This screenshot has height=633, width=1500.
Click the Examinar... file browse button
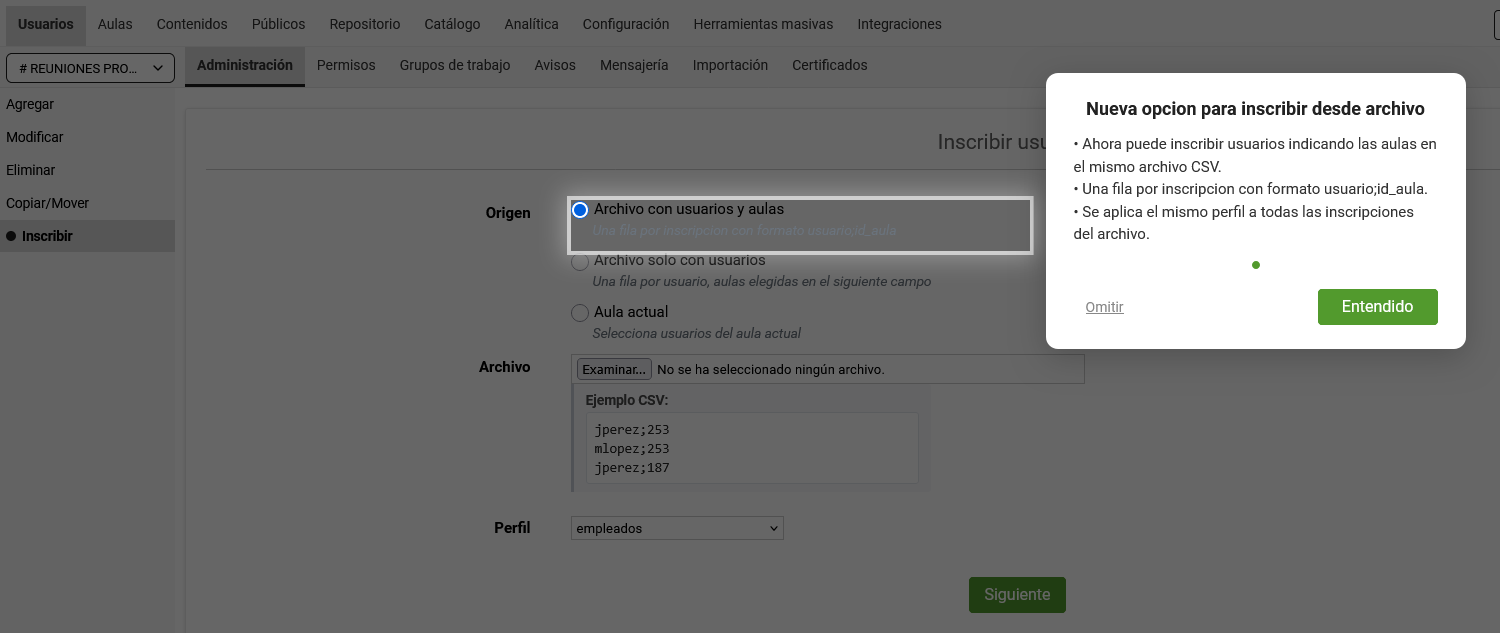(x=614, y=369)
